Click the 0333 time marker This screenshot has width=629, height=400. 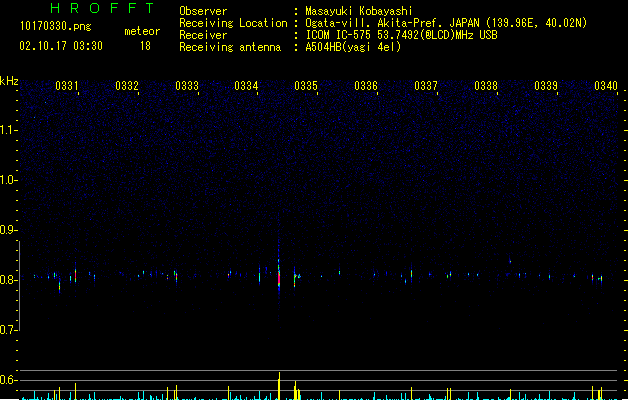pos(187,86)
